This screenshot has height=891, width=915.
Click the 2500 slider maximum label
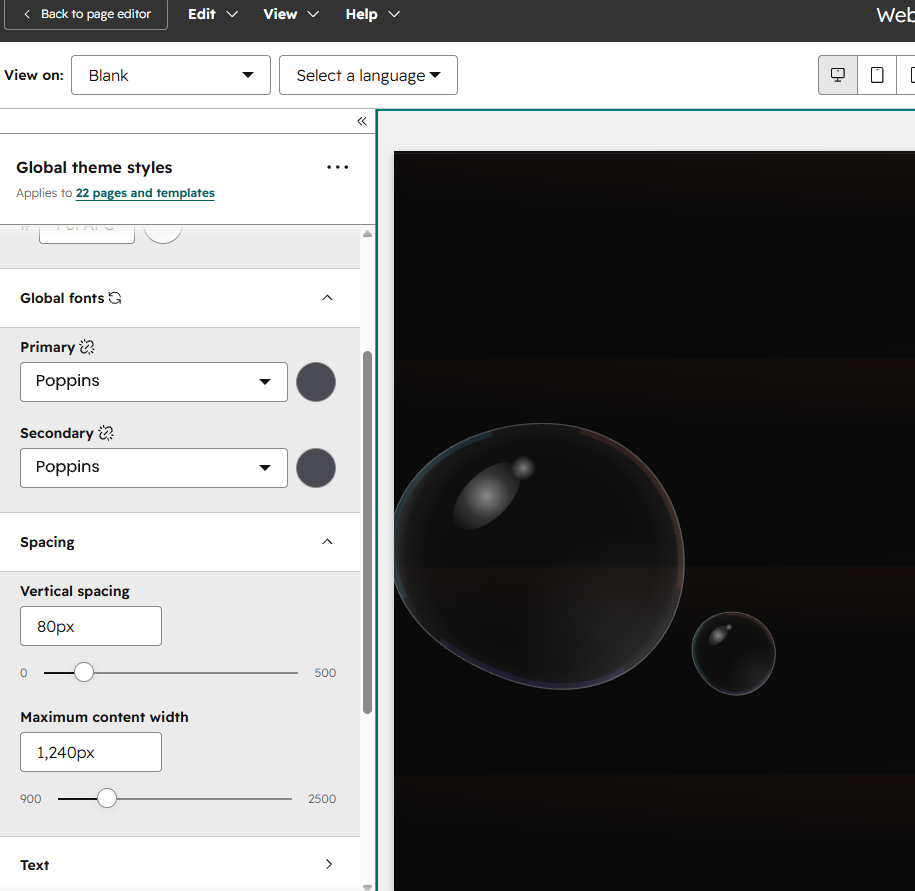[x=322, y=799]
